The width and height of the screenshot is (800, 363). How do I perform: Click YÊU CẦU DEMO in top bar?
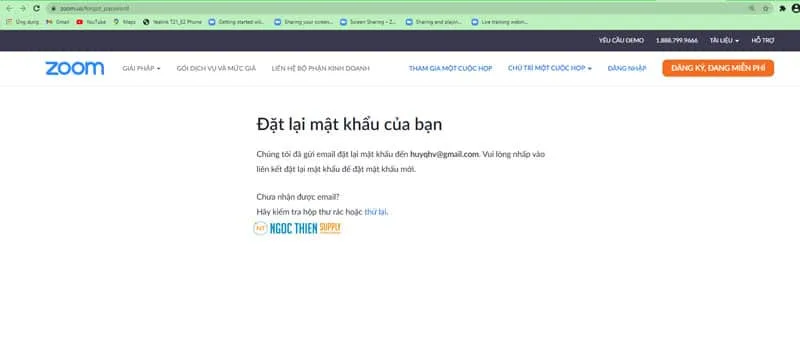621,40
